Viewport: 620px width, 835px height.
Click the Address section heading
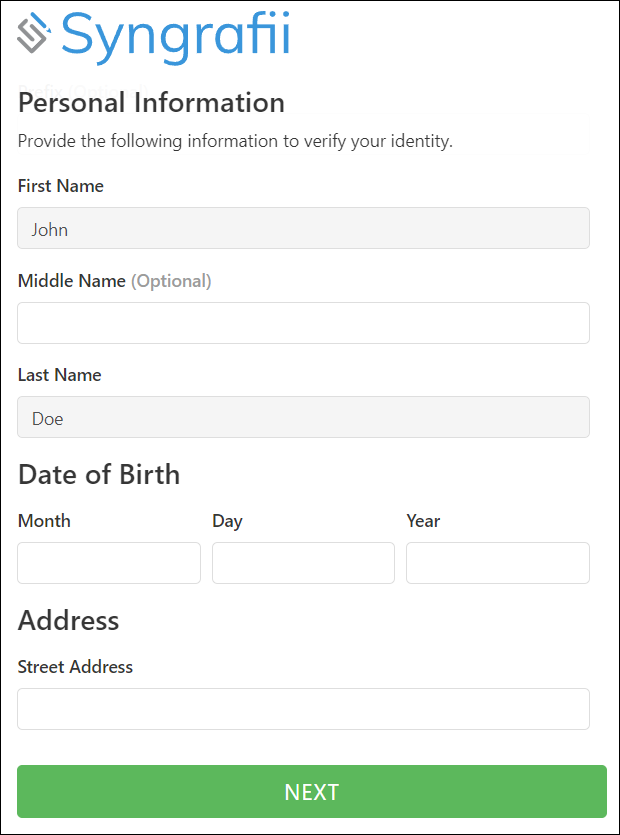[68, 620]
